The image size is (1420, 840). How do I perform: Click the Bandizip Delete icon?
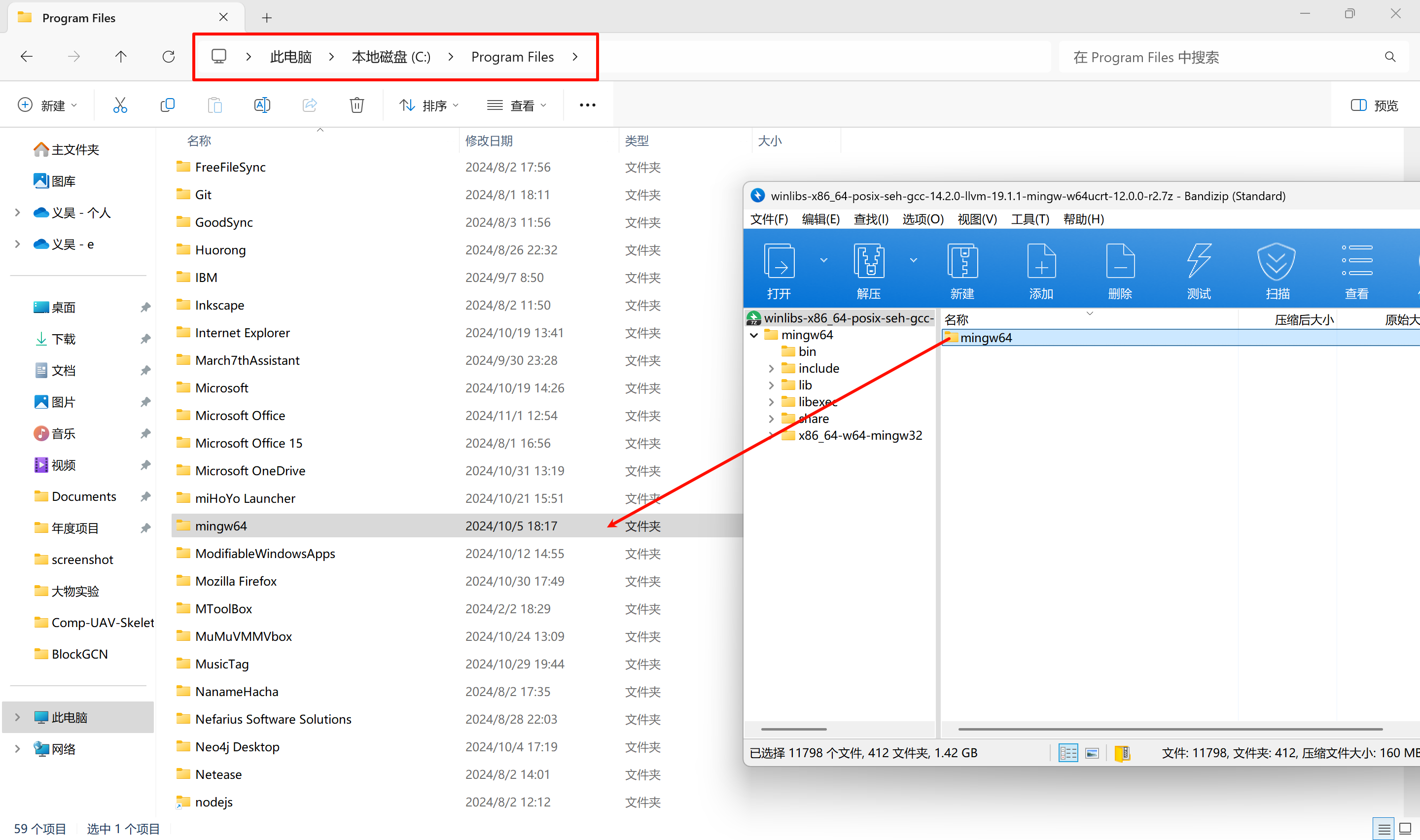pos(1120,261)
